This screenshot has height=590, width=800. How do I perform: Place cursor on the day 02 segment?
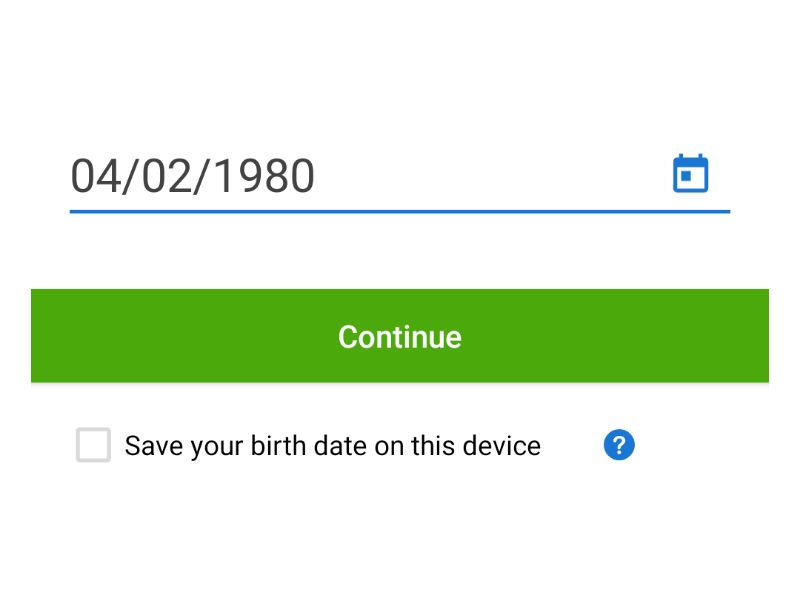(x=166, y=176)
